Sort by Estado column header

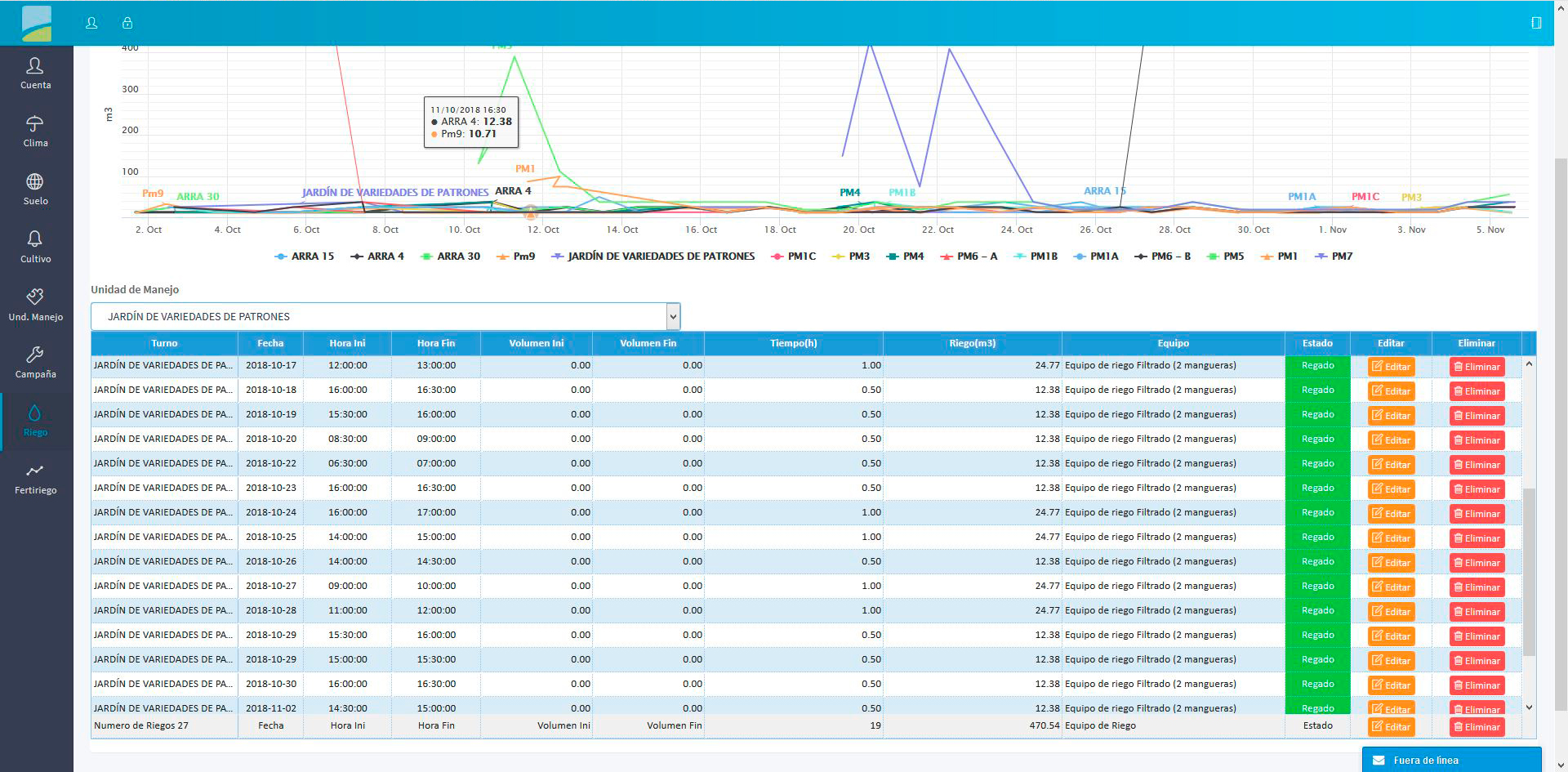[x=1317, y=343]
